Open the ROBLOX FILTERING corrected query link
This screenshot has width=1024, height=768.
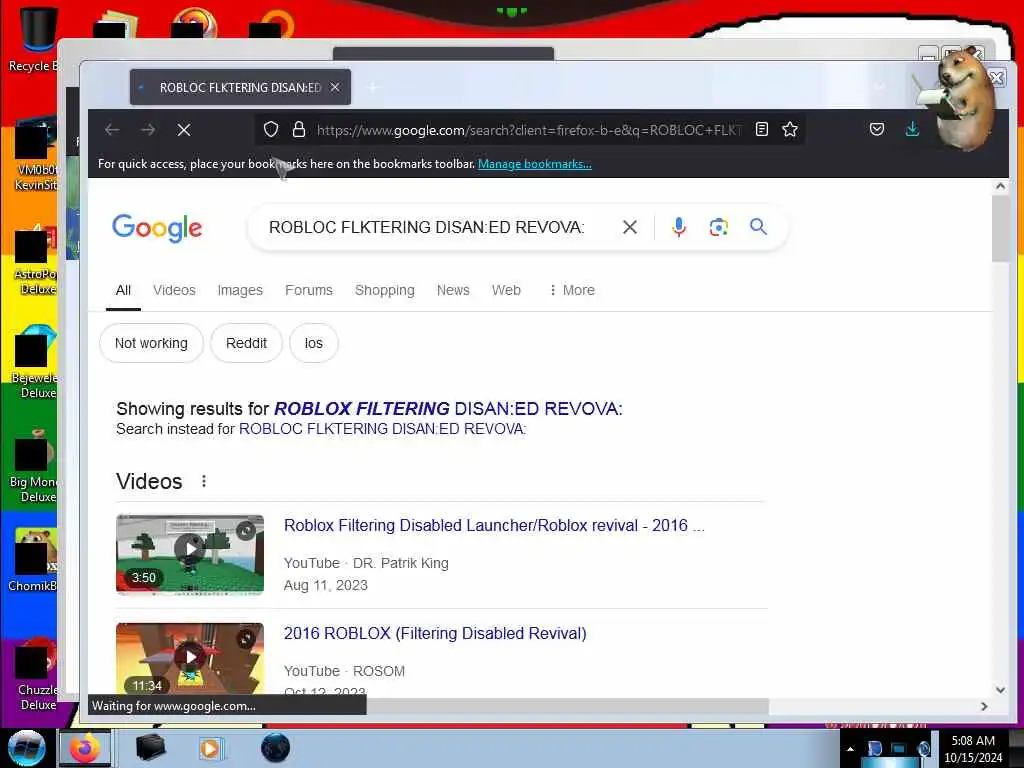448,409
